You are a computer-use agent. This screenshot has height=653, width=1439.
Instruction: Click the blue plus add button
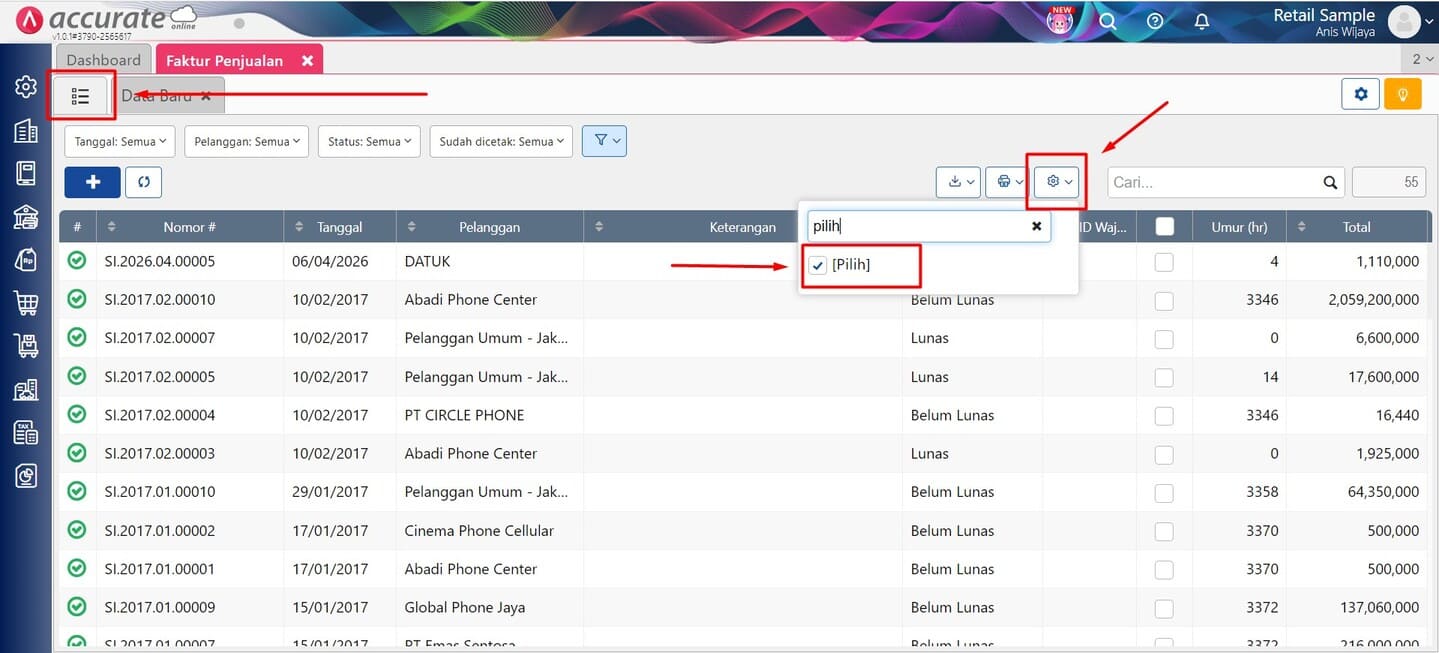(x=92, y=182)
